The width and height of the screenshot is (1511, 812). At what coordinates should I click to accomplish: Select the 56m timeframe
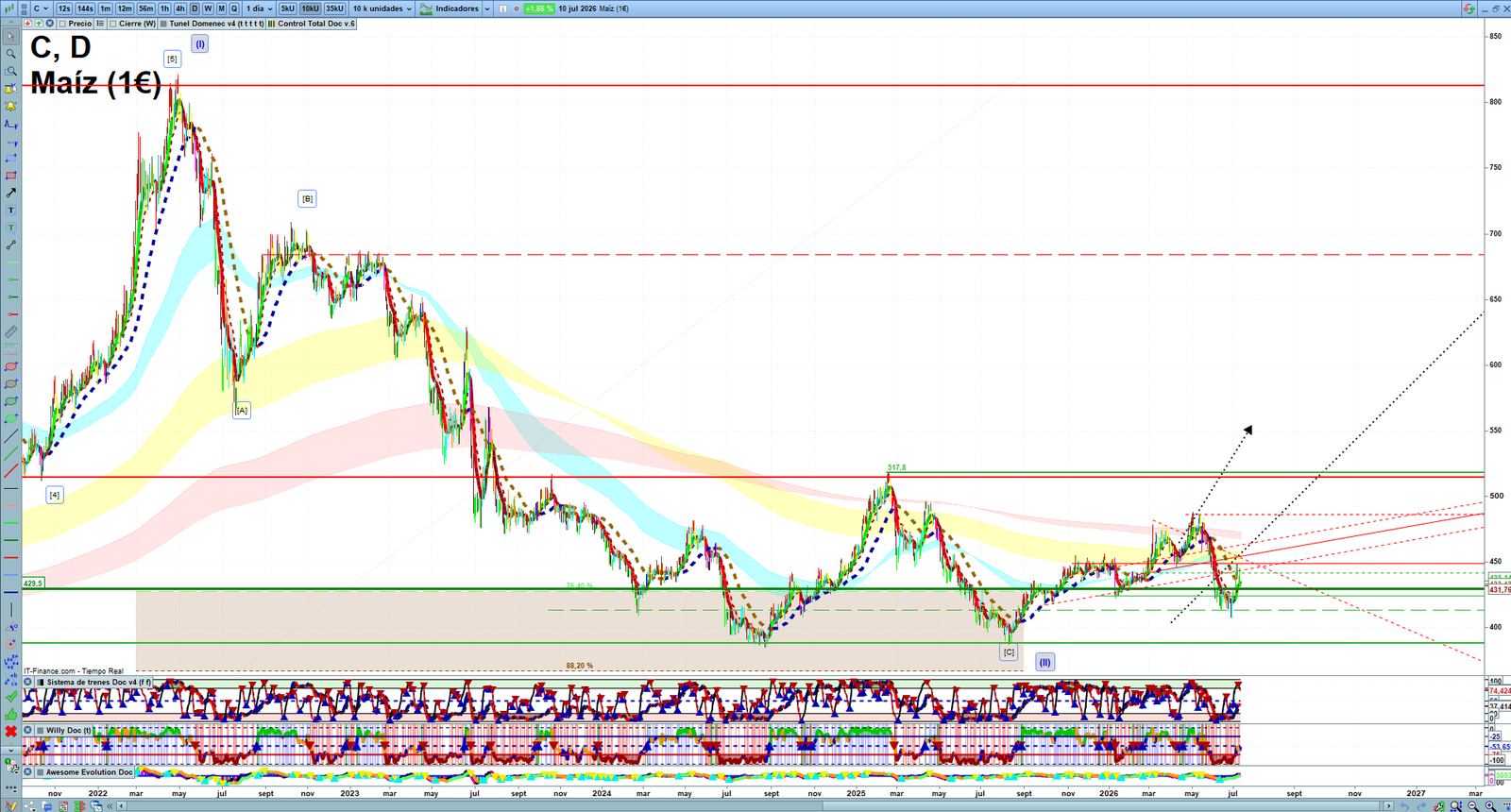(x=145, y=8)
